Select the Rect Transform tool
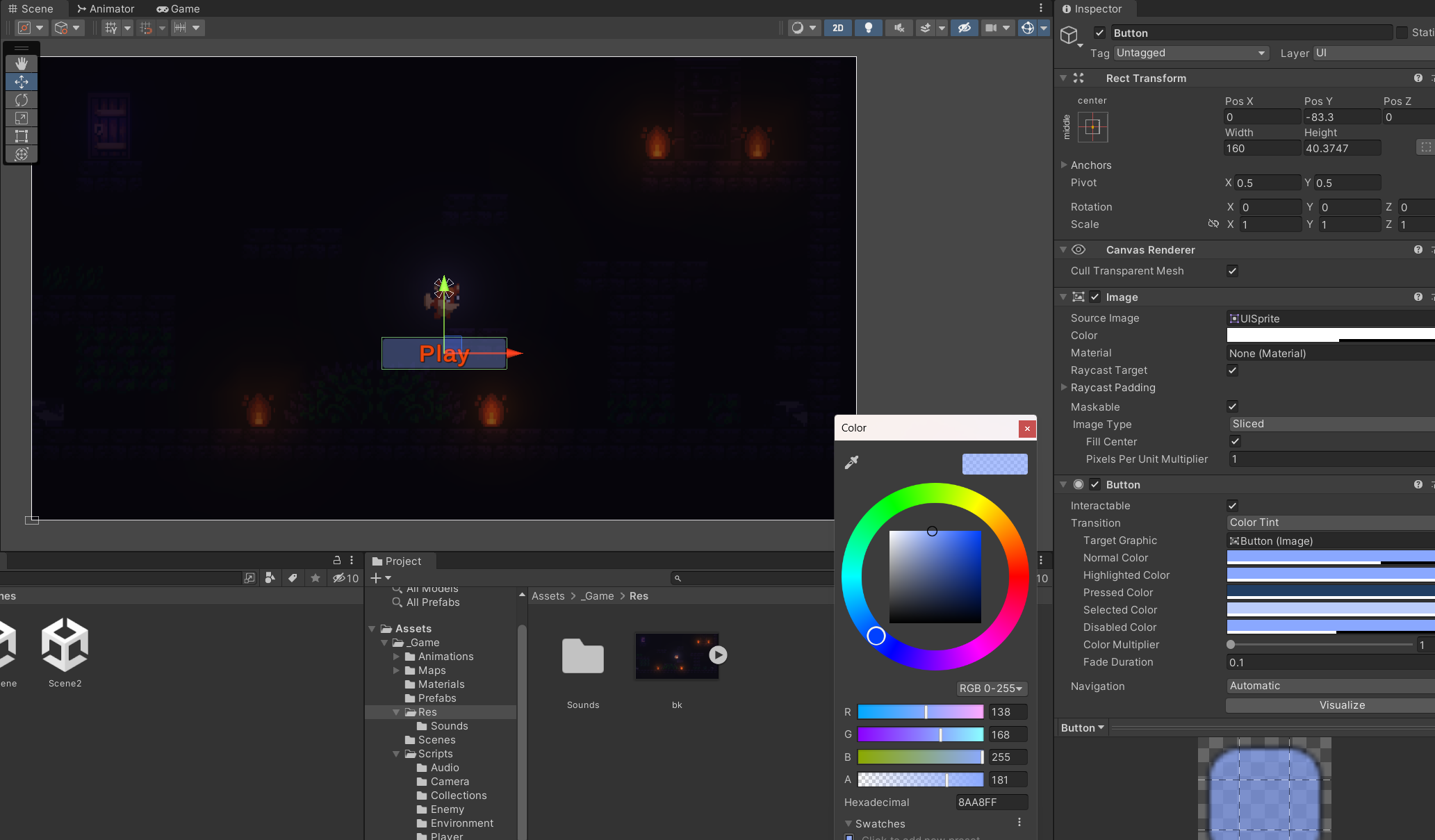 [x=21, y=136]
